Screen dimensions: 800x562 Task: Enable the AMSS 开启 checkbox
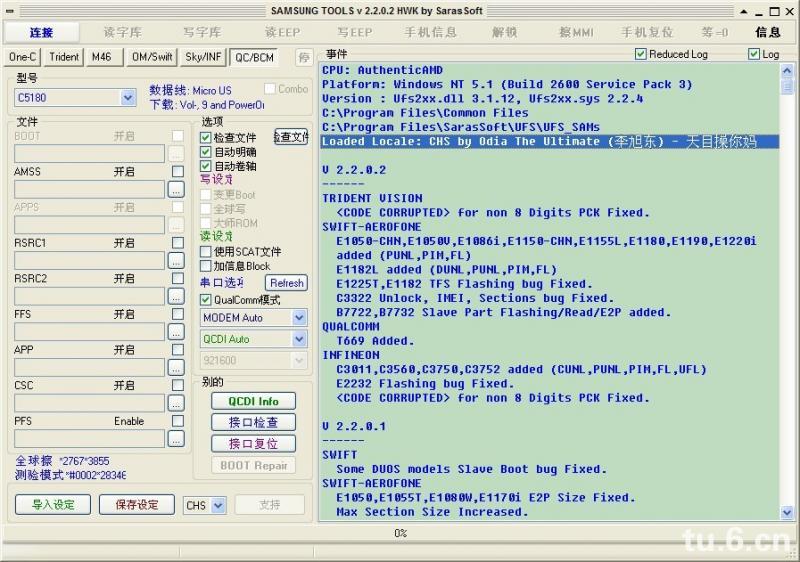177,172
